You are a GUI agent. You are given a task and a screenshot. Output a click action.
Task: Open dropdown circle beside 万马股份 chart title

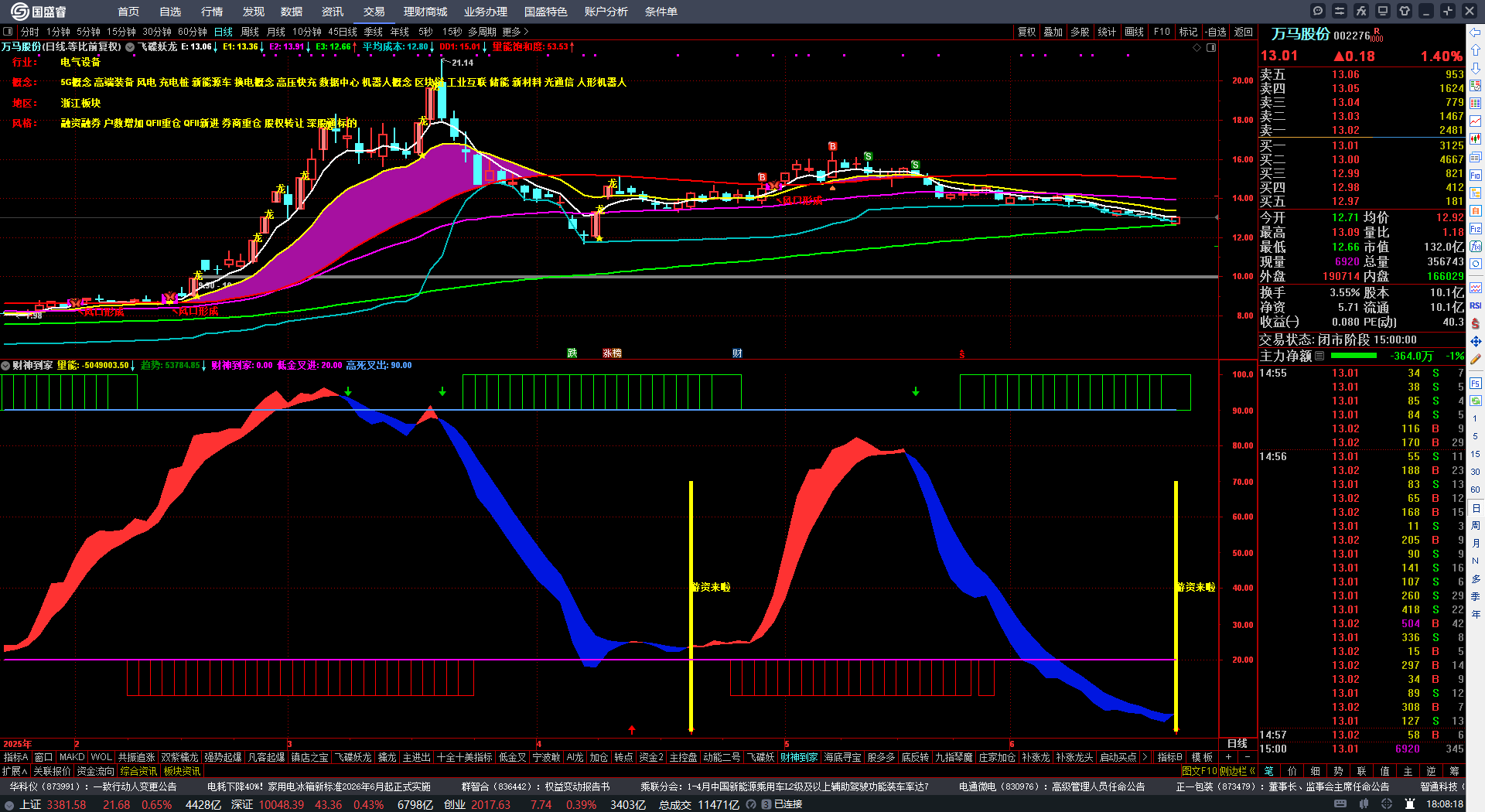130,47
